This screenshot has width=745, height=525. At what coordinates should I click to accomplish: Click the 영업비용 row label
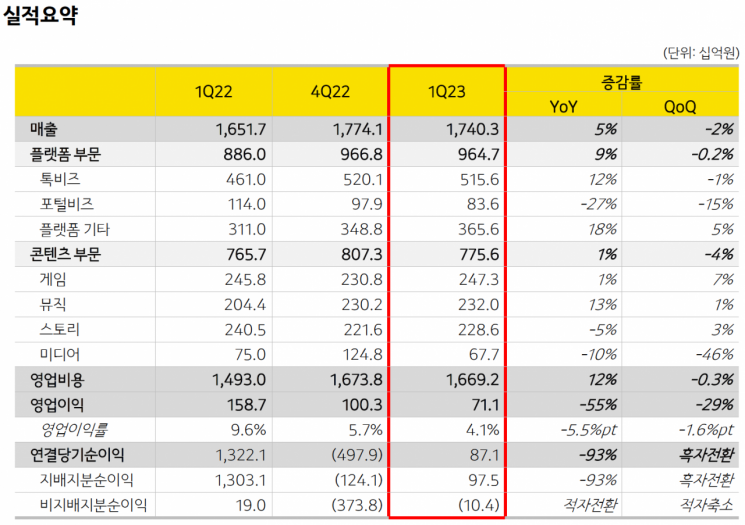[60, 380]
